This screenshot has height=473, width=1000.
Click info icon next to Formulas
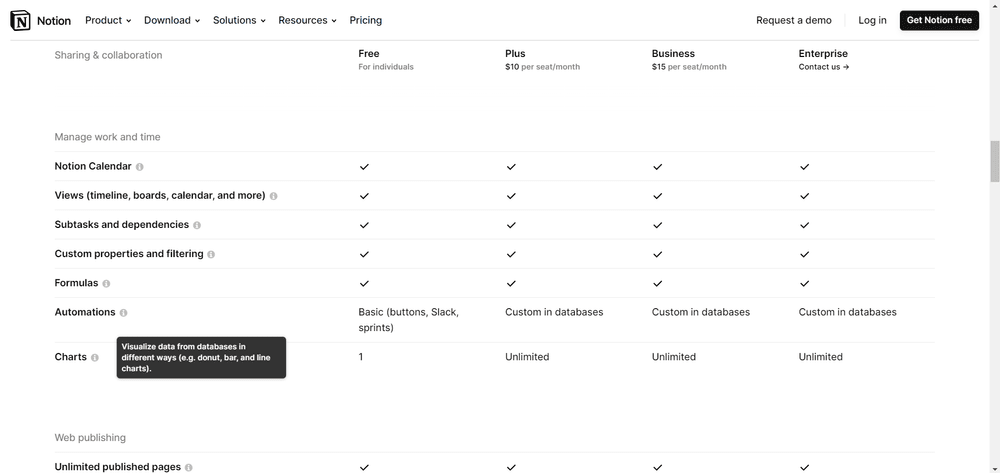pos(106,284)
